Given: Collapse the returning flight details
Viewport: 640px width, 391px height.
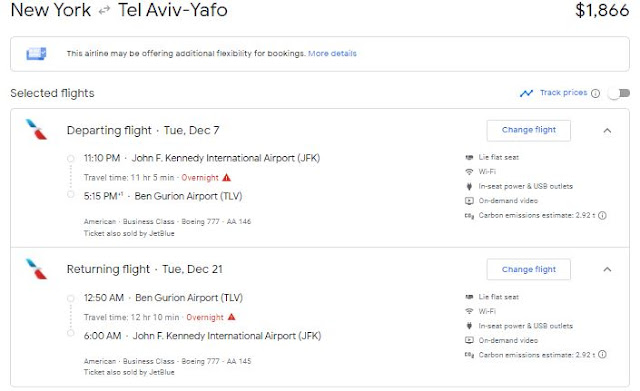Looking at the screenshot, I should point(607,269).
